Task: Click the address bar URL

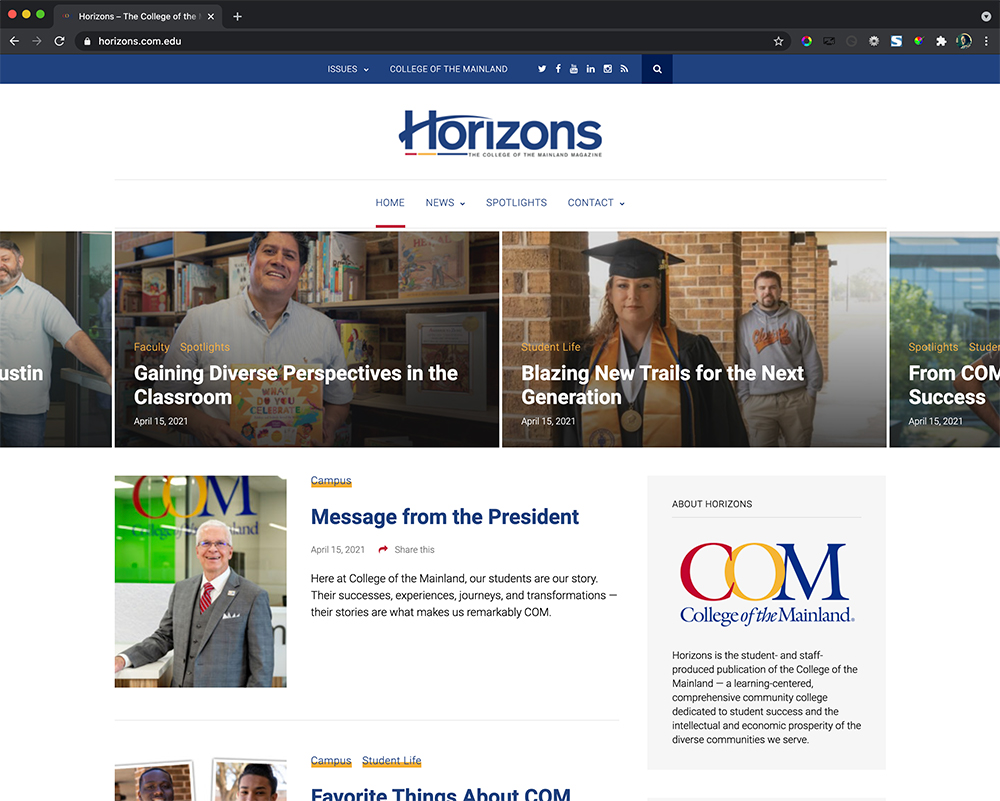Action: click(140, 41)
